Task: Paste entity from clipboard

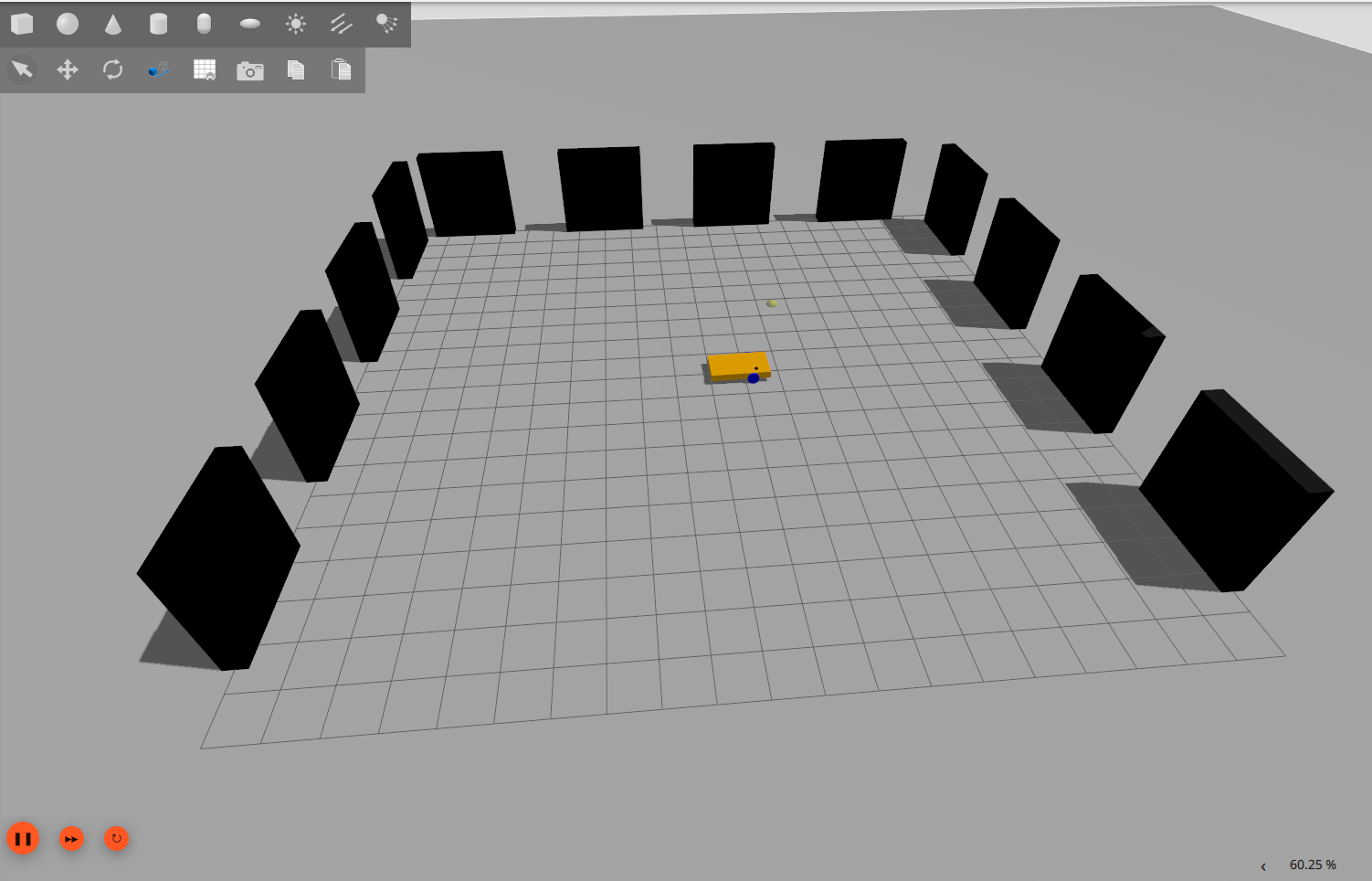Action: tap(342, 69)
